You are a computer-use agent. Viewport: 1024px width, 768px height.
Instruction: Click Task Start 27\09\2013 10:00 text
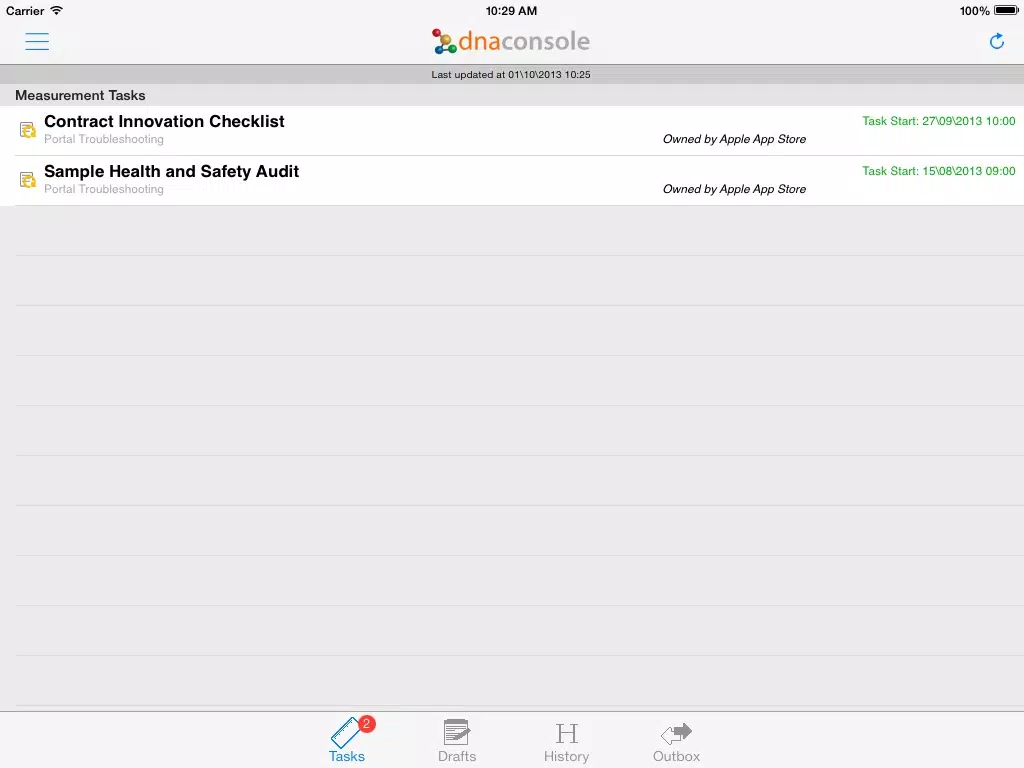point(938,121)
